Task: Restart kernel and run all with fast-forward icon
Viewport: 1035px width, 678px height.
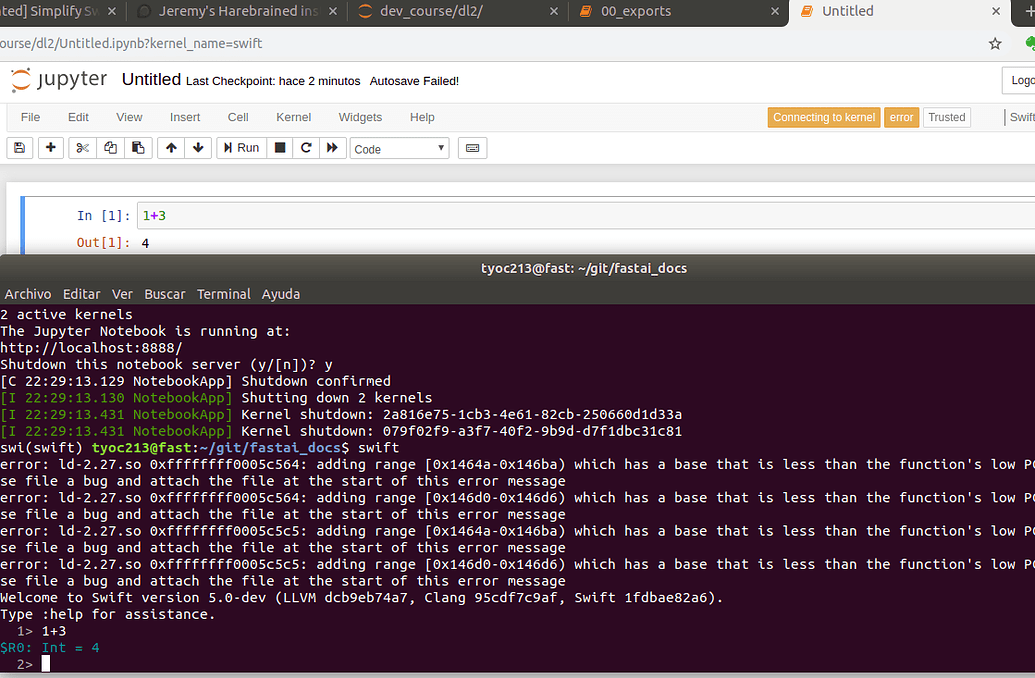Action: click(x=332, y=147)
